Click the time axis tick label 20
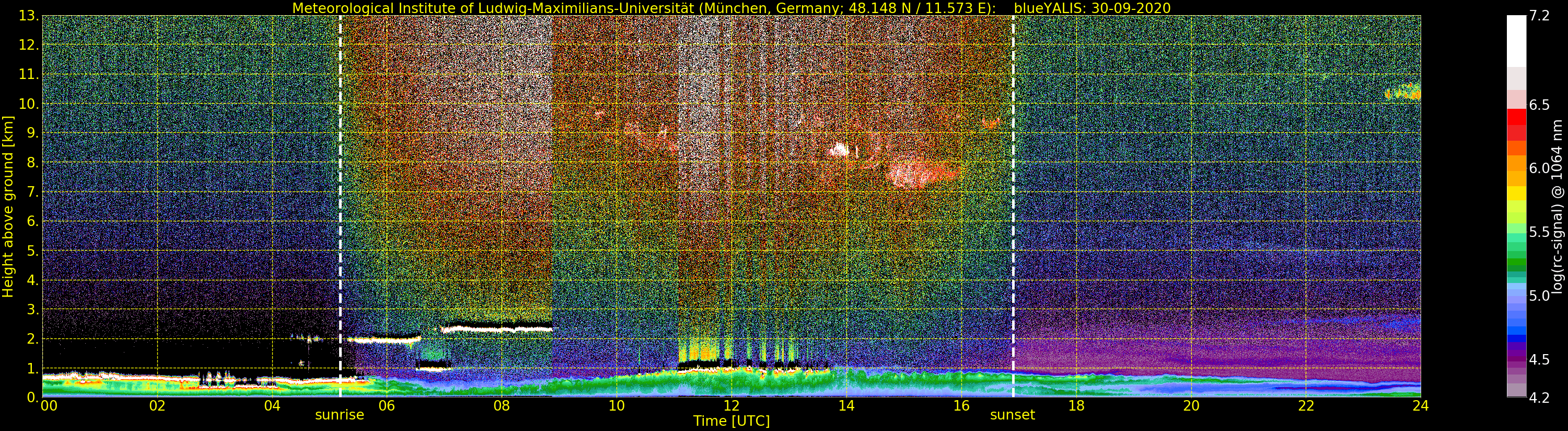 pyautogui.click(x=1191, y=406)
